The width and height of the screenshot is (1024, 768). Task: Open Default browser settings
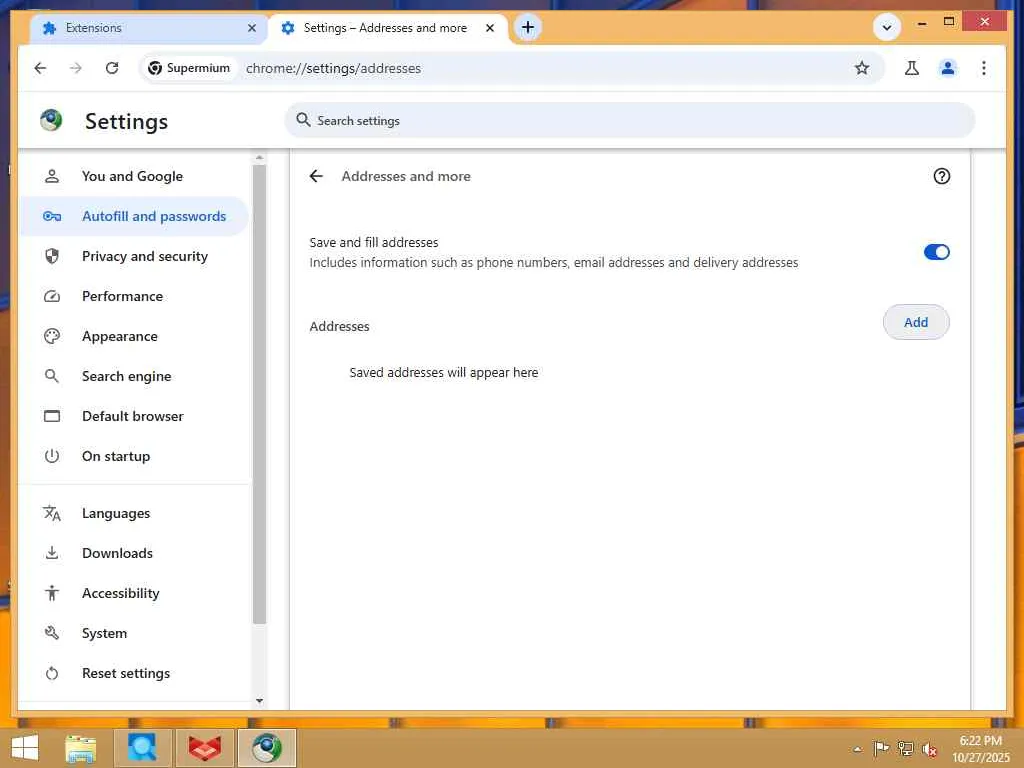click(x=134, y=416)
